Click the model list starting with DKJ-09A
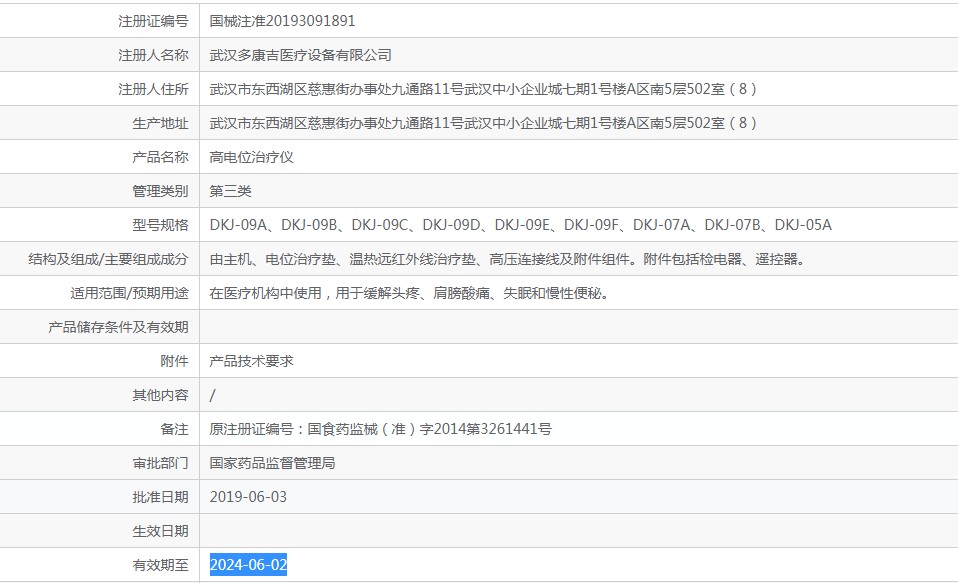Image resolution: width=958 pixels, height=583 pixels. [521, 225]
